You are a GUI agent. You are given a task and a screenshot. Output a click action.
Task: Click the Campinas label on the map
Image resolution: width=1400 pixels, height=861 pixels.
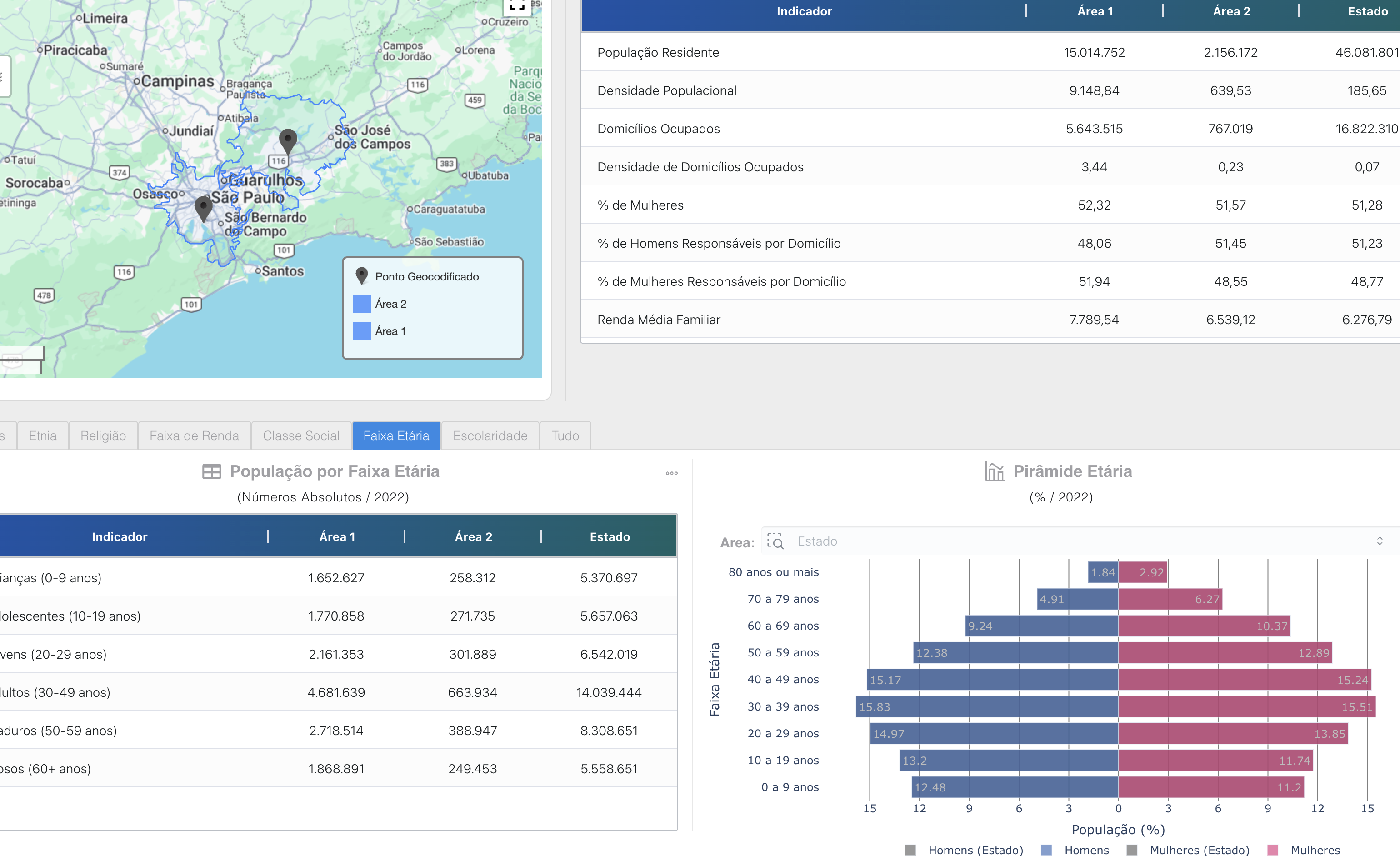(178, 81)
